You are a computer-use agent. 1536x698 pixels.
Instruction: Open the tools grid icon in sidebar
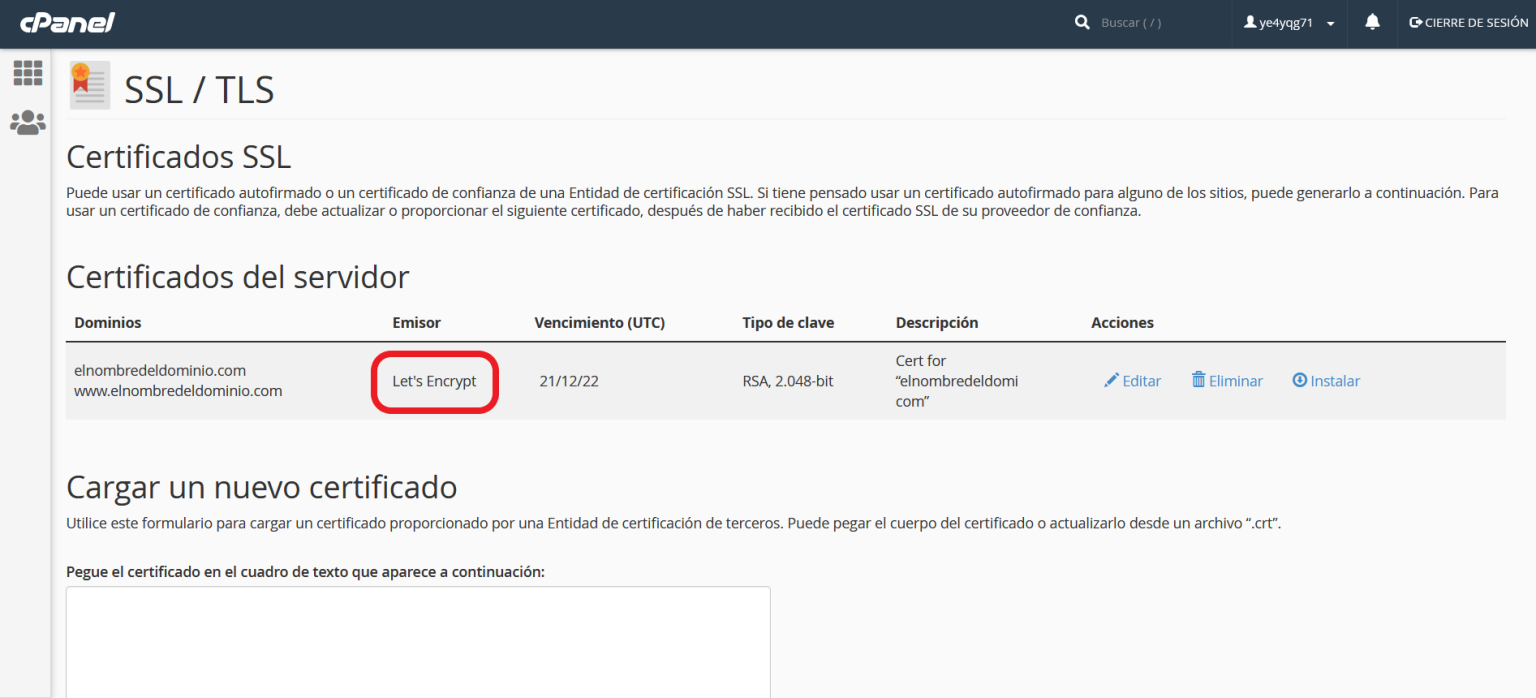27,73
